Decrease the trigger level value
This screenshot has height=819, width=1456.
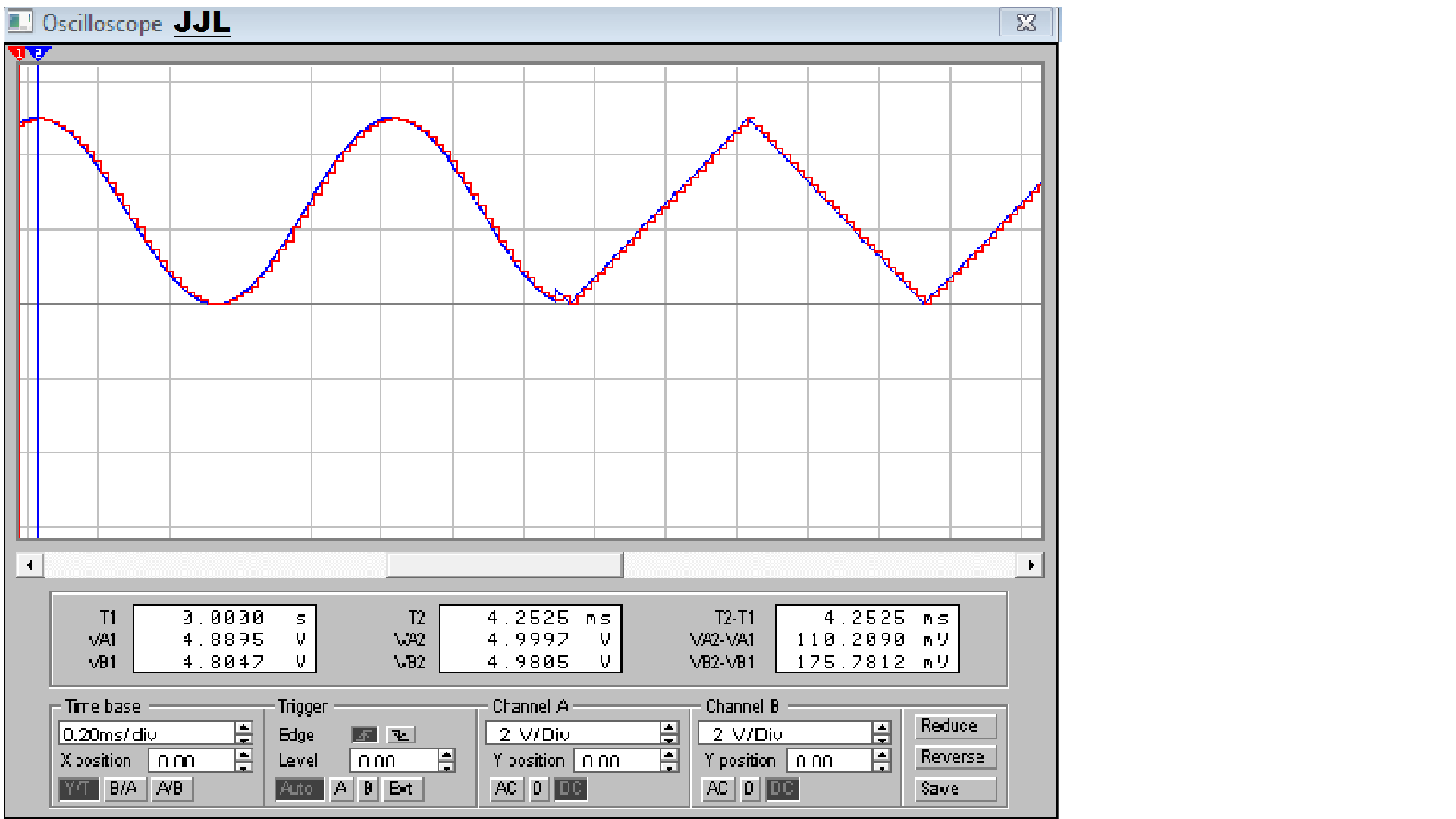447,766
